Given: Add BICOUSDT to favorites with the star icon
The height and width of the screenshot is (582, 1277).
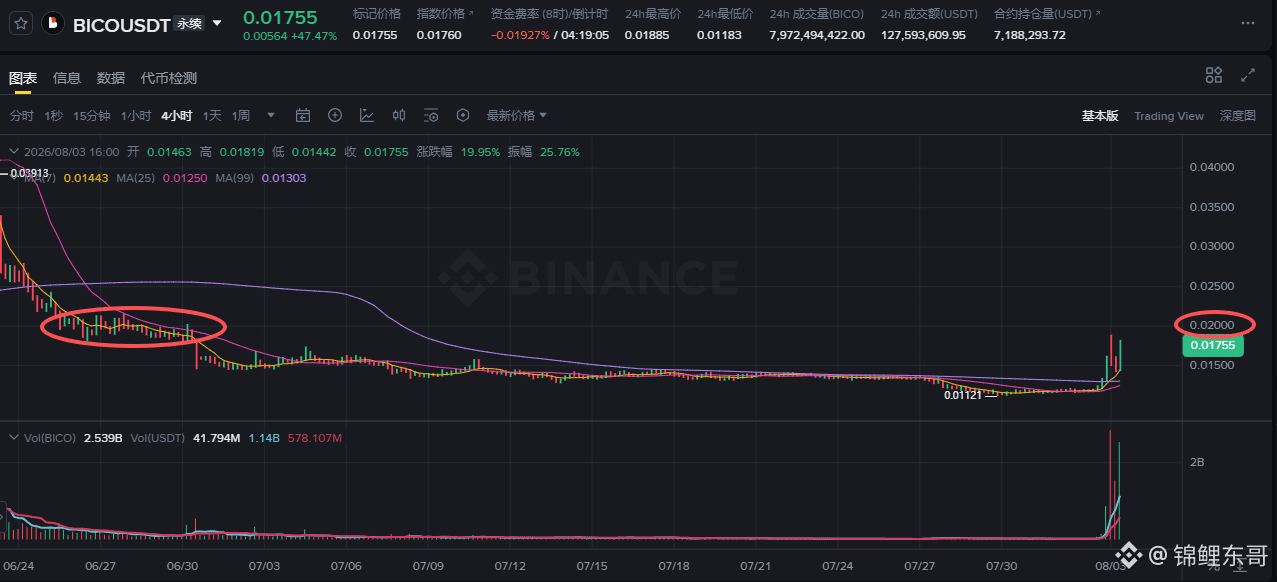Looking at the screenshot, I should tap(21, 23).
